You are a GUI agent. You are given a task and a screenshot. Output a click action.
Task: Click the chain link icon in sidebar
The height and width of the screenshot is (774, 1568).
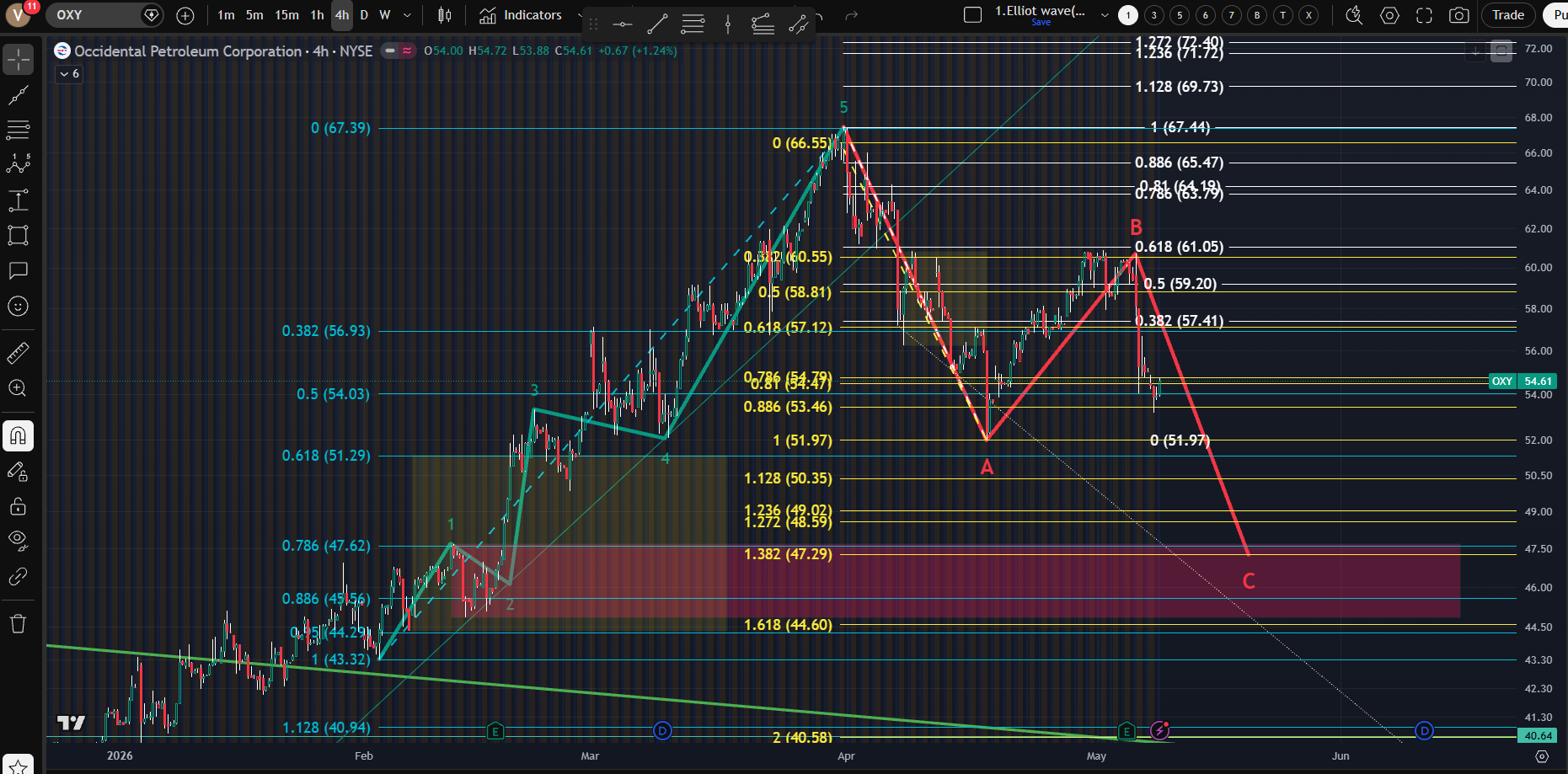coord(18,577)
